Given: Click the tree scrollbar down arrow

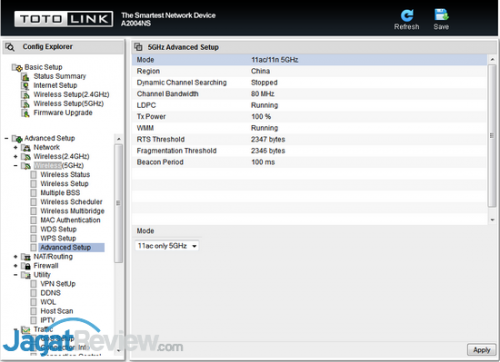Looking at the screenshot, I should [119, 351].
